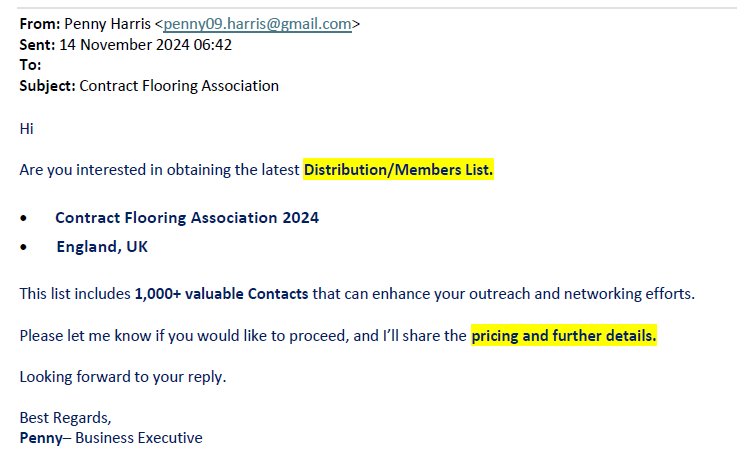The width and height of the screenshot is (739, 468).
Task: Click the bold Penny signature name
Action: pyautogui.click(x=41, y=438)
